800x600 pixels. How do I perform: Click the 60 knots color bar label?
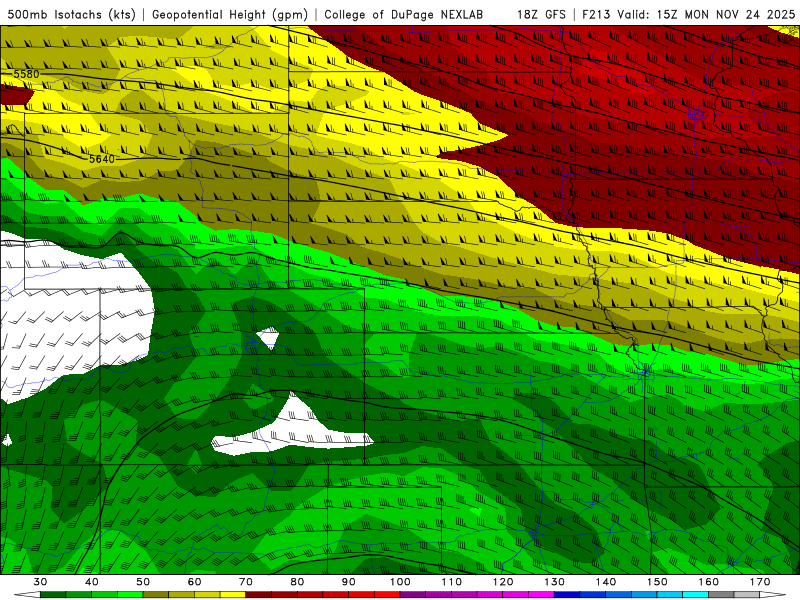194,582
